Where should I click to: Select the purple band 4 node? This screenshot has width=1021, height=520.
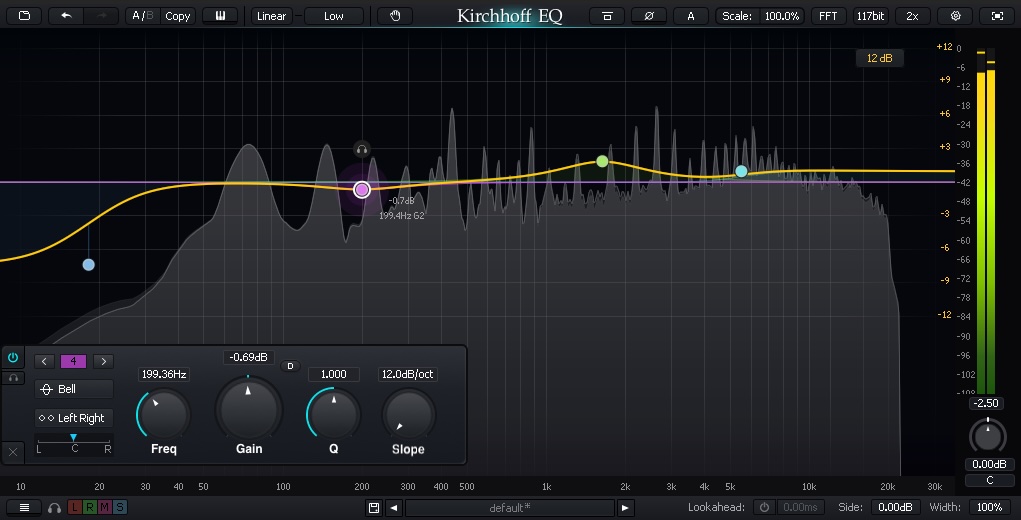[x=362, y=189]
